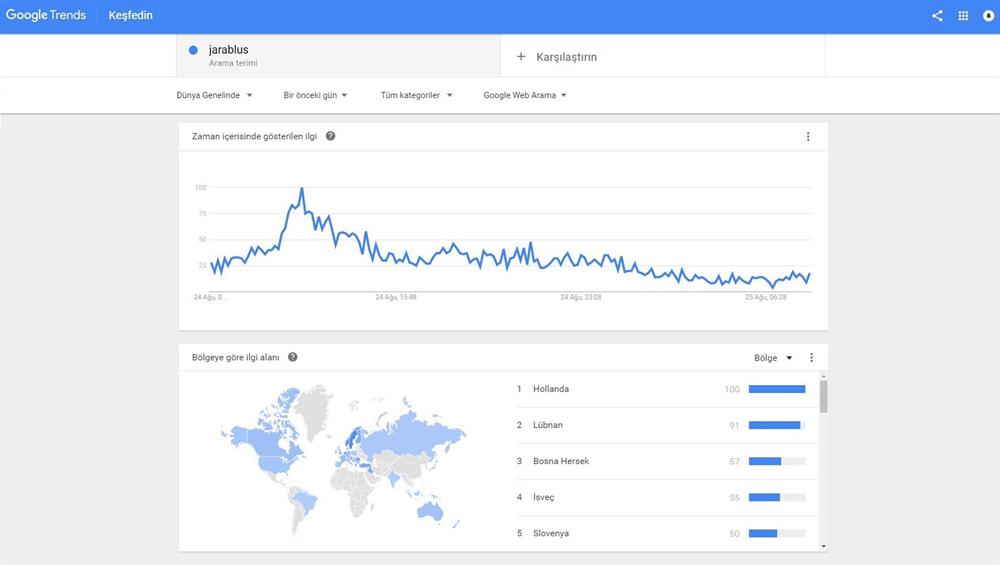Screen dimensions: 1000x565
Task: Select Lübnan in the region list
Action: 548,425
